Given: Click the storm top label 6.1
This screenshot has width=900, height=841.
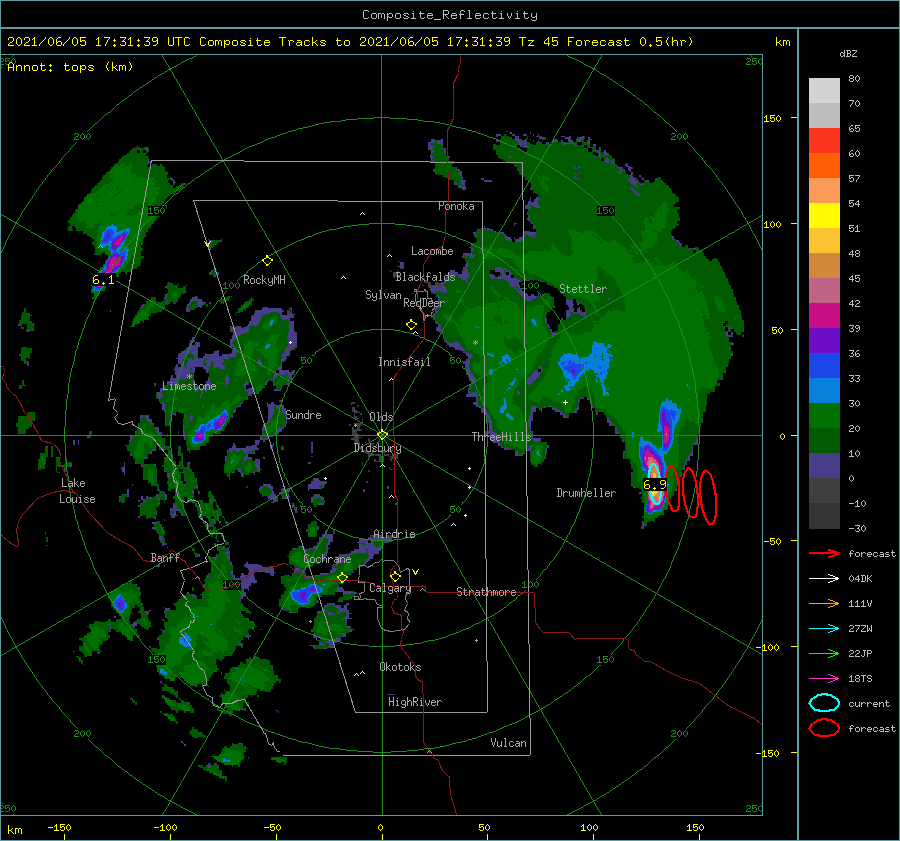Looking at the screenshot, I should [103, 280].
